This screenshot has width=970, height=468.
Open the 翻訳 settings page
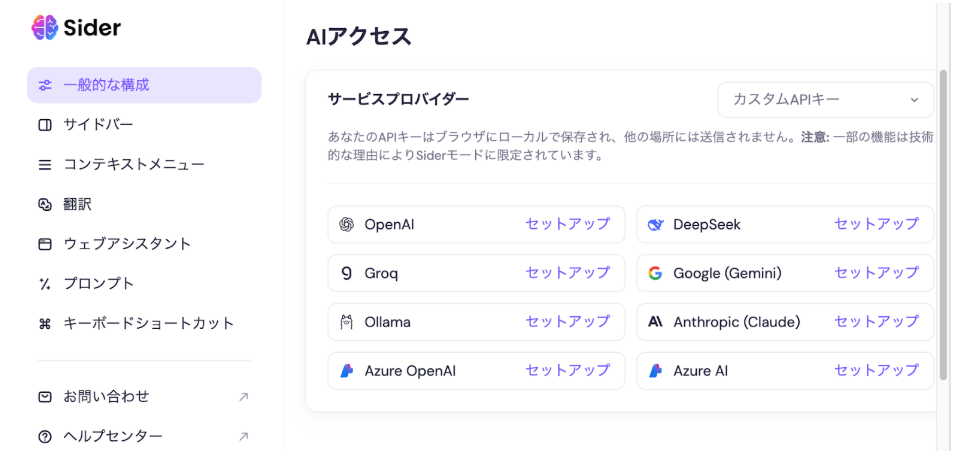tap(78, 204)
